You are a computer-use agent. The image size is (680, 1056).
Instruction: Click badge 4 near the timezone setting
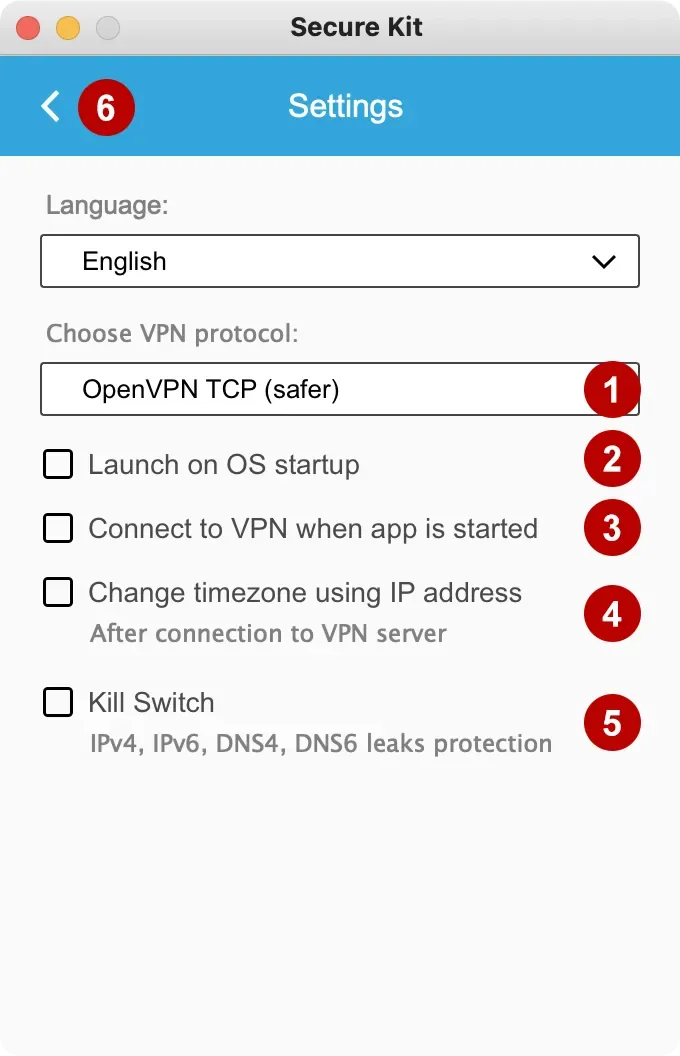pos(612,613)
